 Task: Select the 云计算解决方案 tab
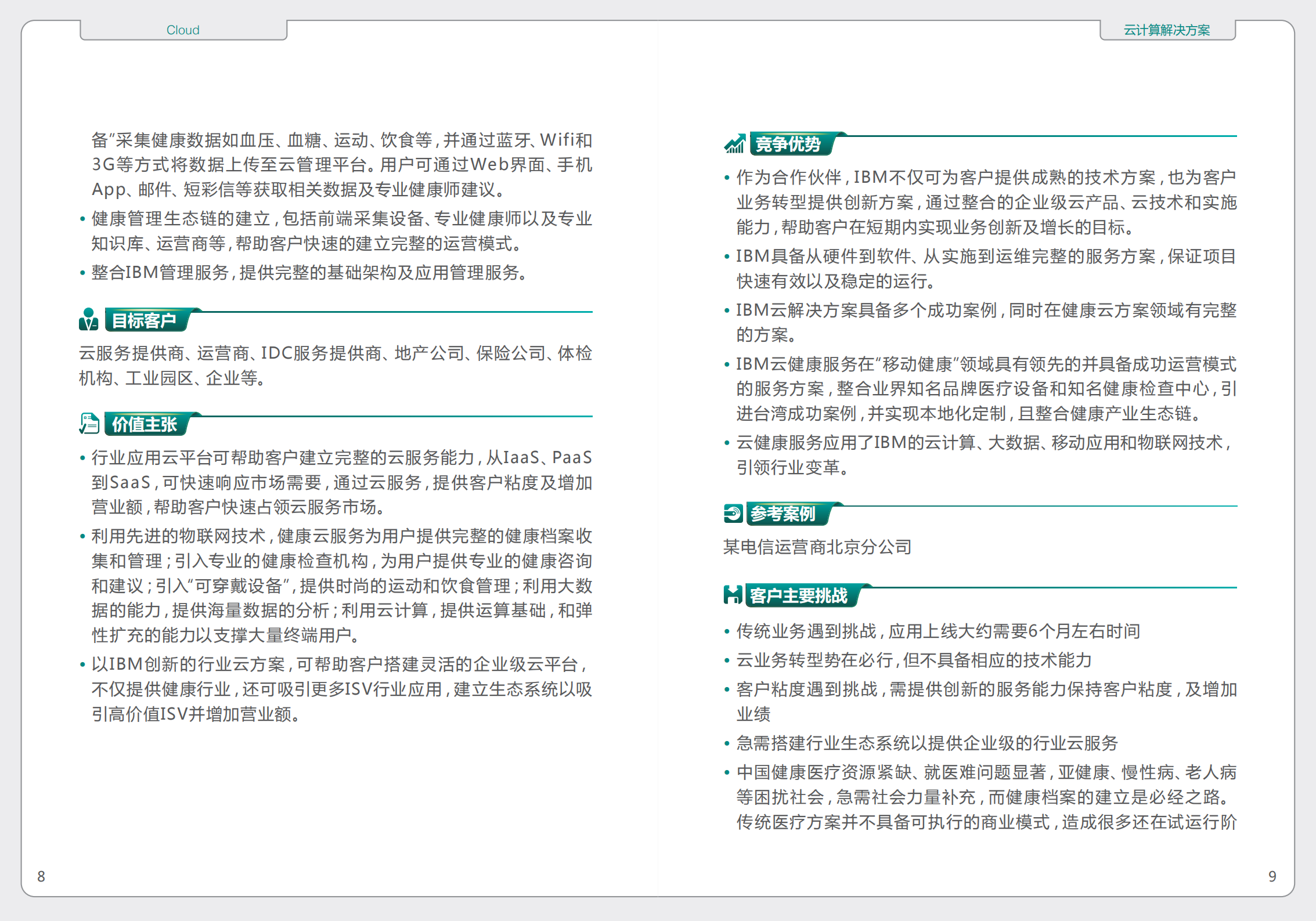pyautogui.click(x=1166, y=29)
